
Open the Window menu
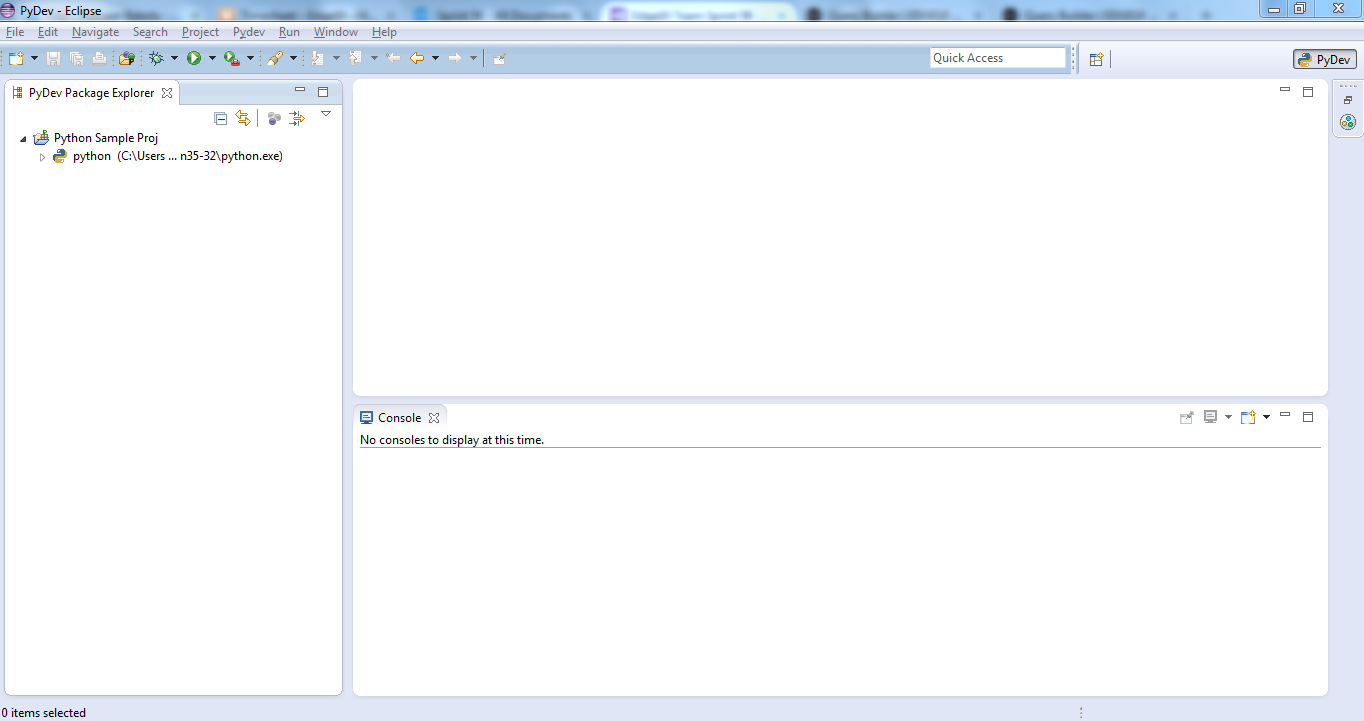click(x=336, y=32)
